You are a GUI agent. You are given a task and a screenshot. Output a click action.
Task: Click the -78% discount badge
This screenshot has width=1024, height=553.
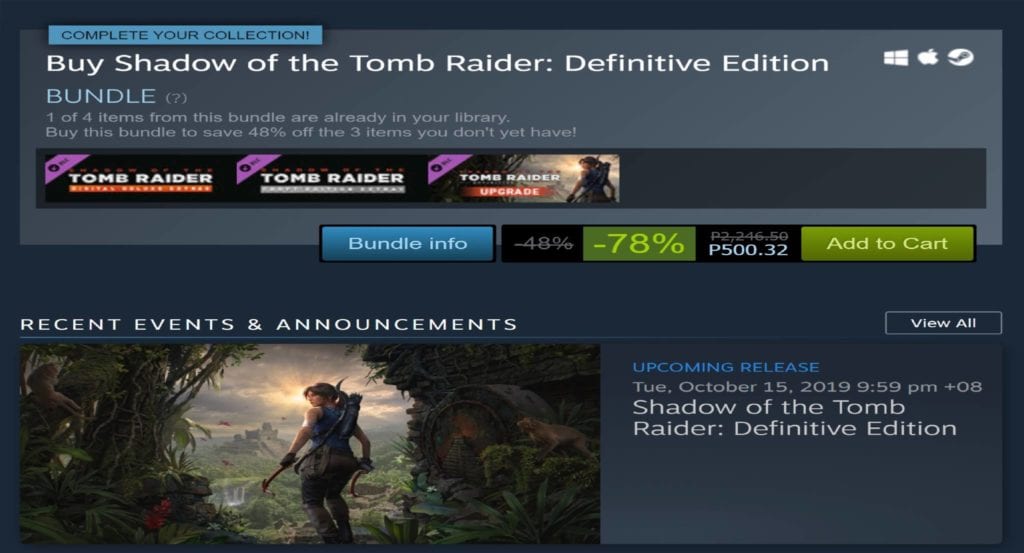point(639,244)
